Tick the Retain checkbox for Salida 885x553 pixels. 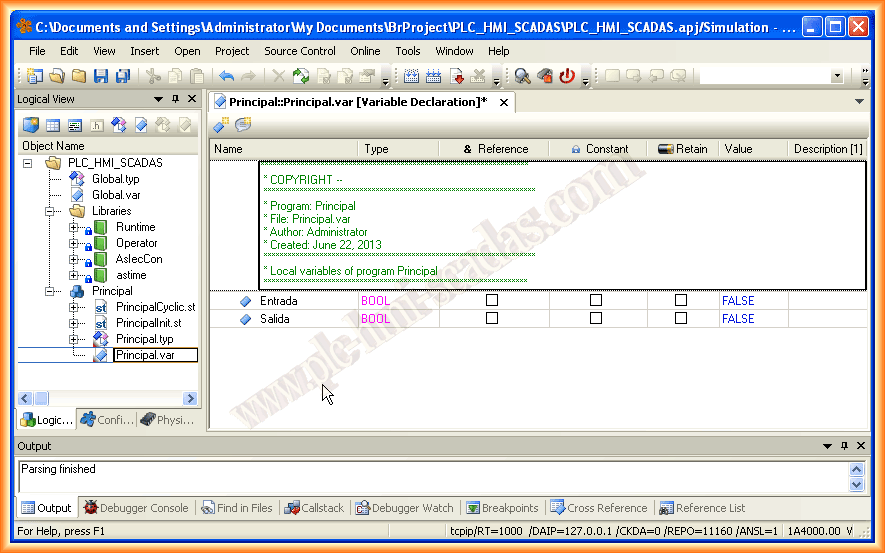point(681,318)
